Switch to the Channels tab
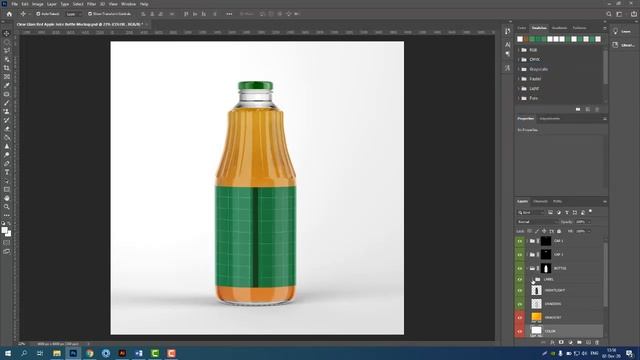This screenshot has height=360, width=640. pyautogui.click(x=540, y=201)
